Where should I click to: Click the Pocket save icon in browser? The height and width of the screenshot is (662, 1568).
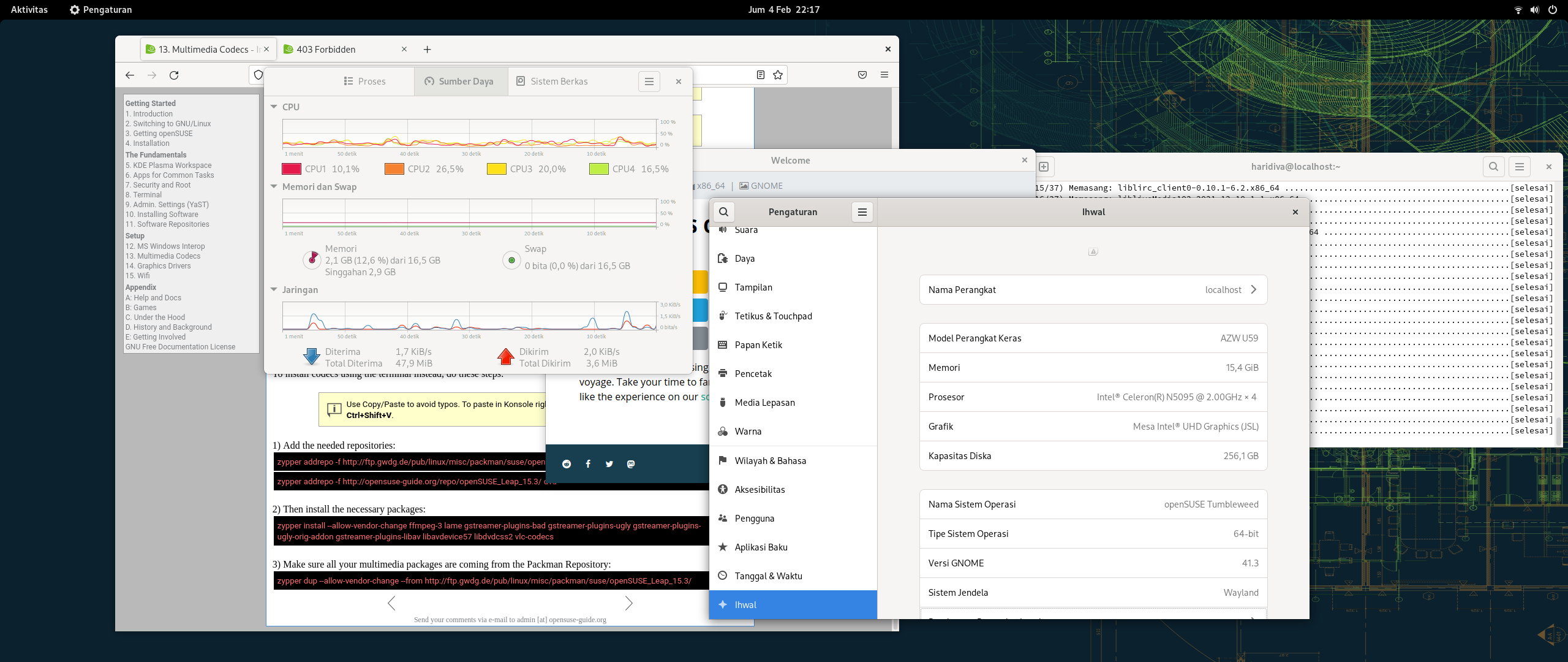point(862,75)
